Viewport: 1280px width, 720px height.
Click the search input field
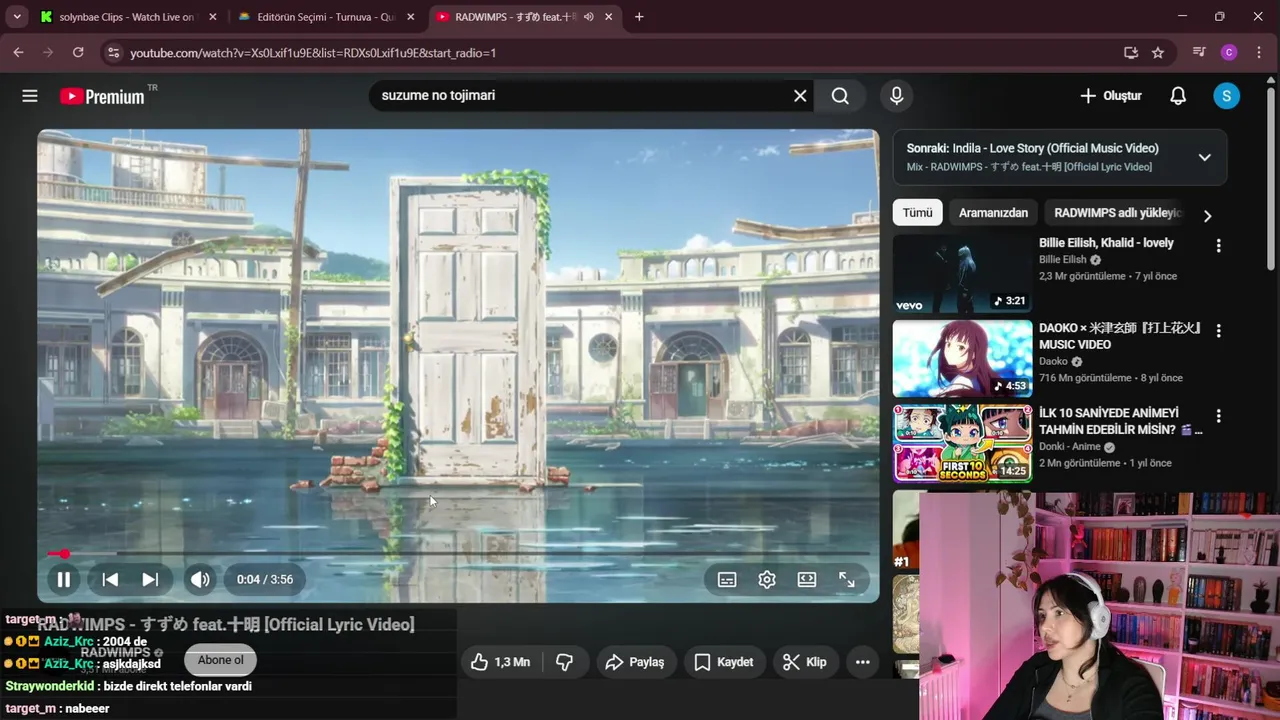[x=580, y=96]
